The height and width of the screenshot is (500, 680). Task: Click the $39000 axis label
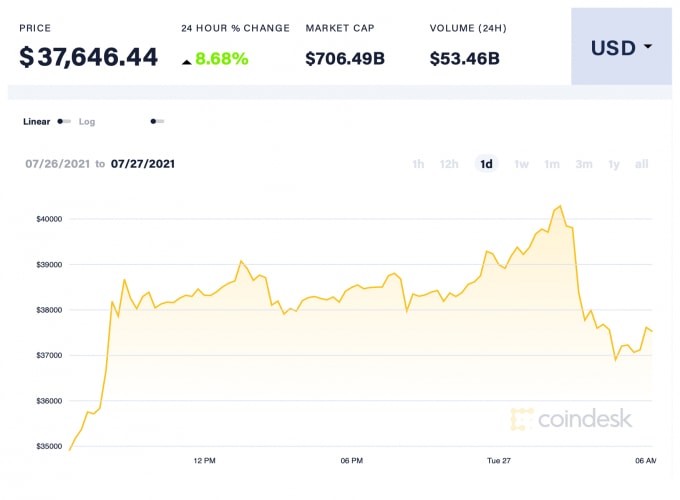coord(49,265)
